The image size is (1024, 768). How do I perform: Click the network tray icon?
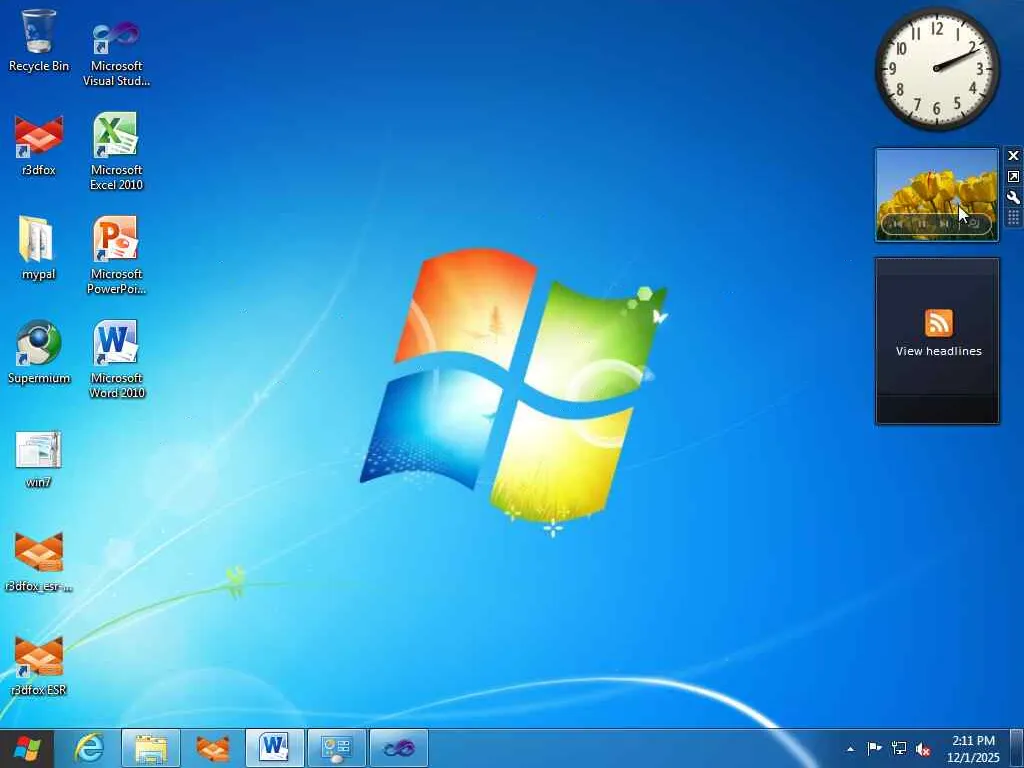899,749
